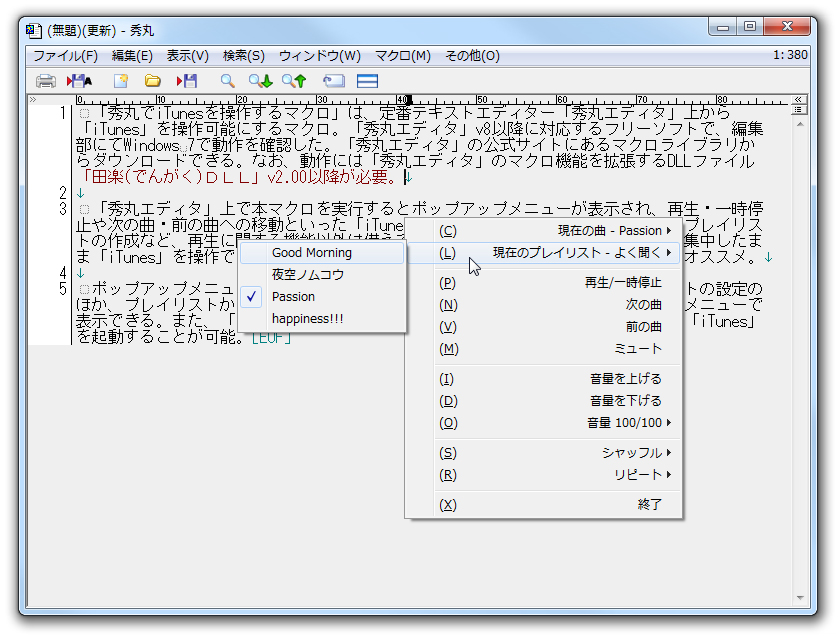Close the Hidemaru editor window

pos(787,27)
